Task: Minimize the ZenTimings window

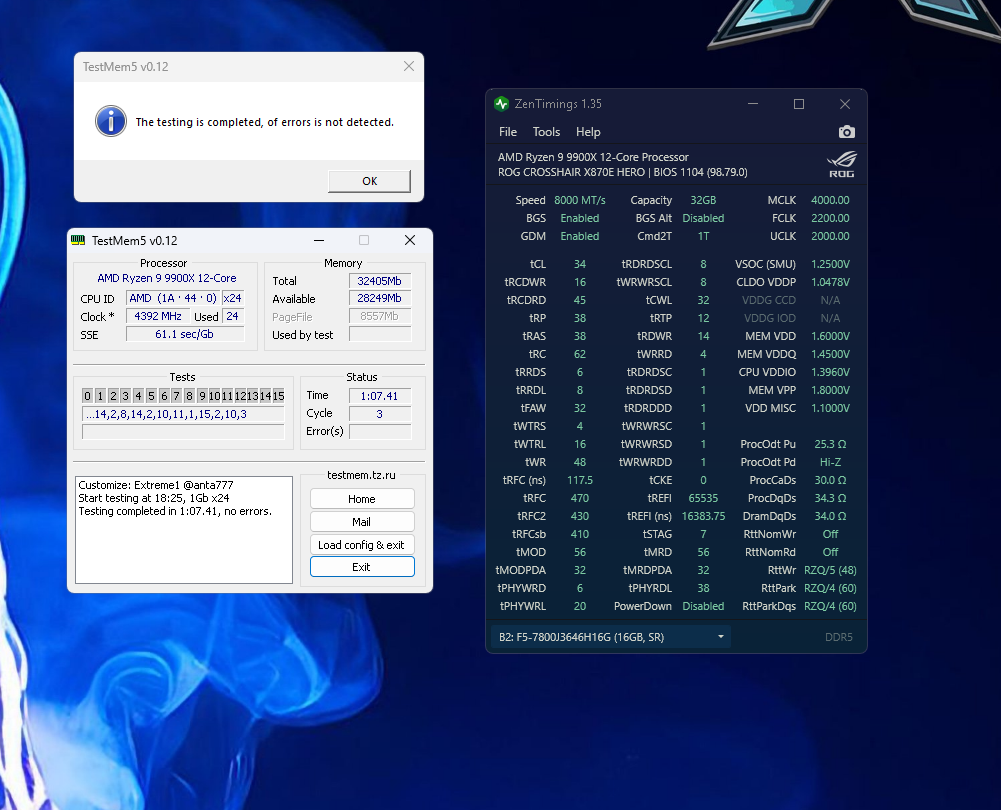Action: 753,104
